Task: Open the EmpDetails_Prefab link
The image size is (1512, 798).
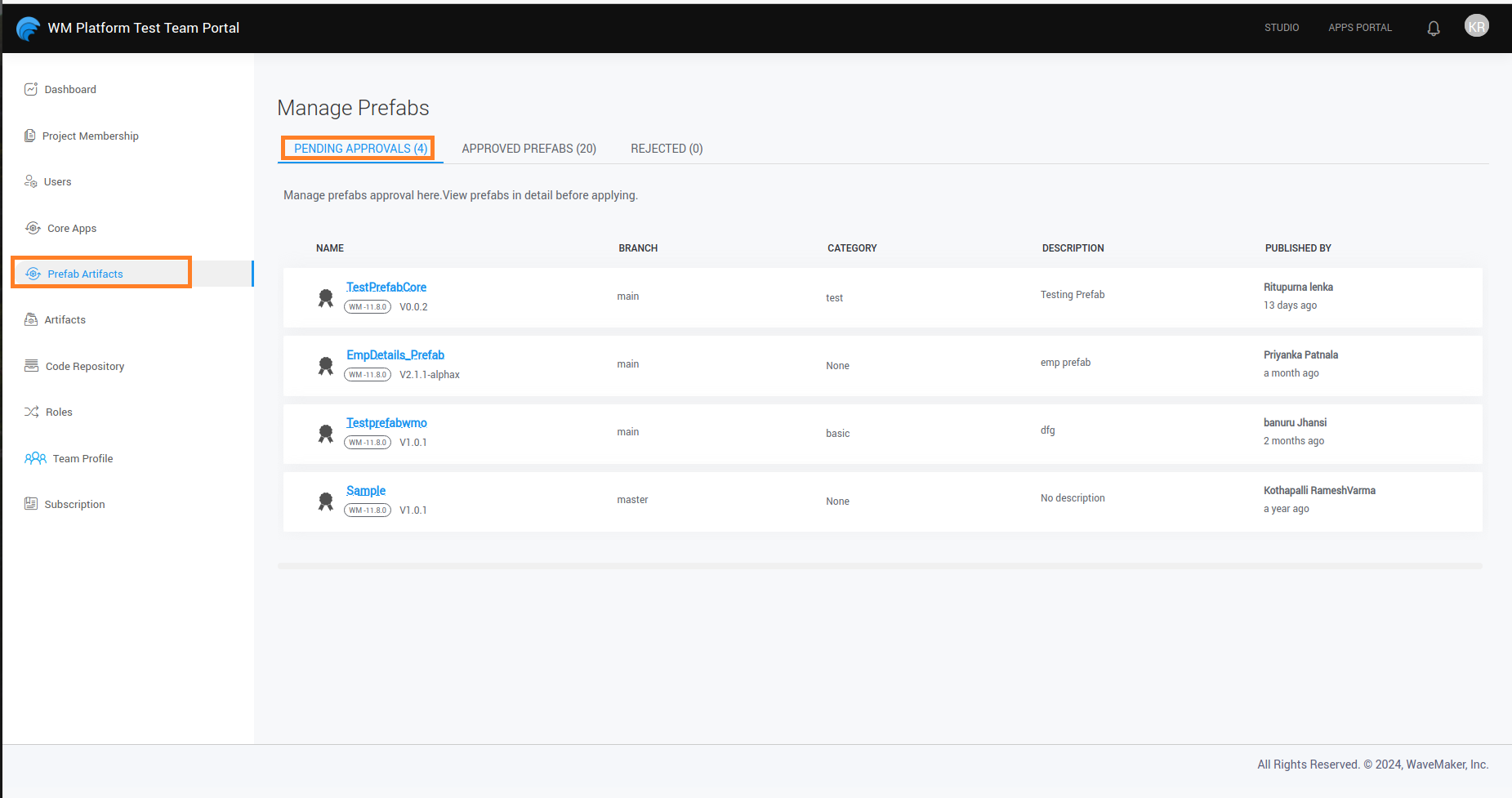Action: [x=395, y=355]
